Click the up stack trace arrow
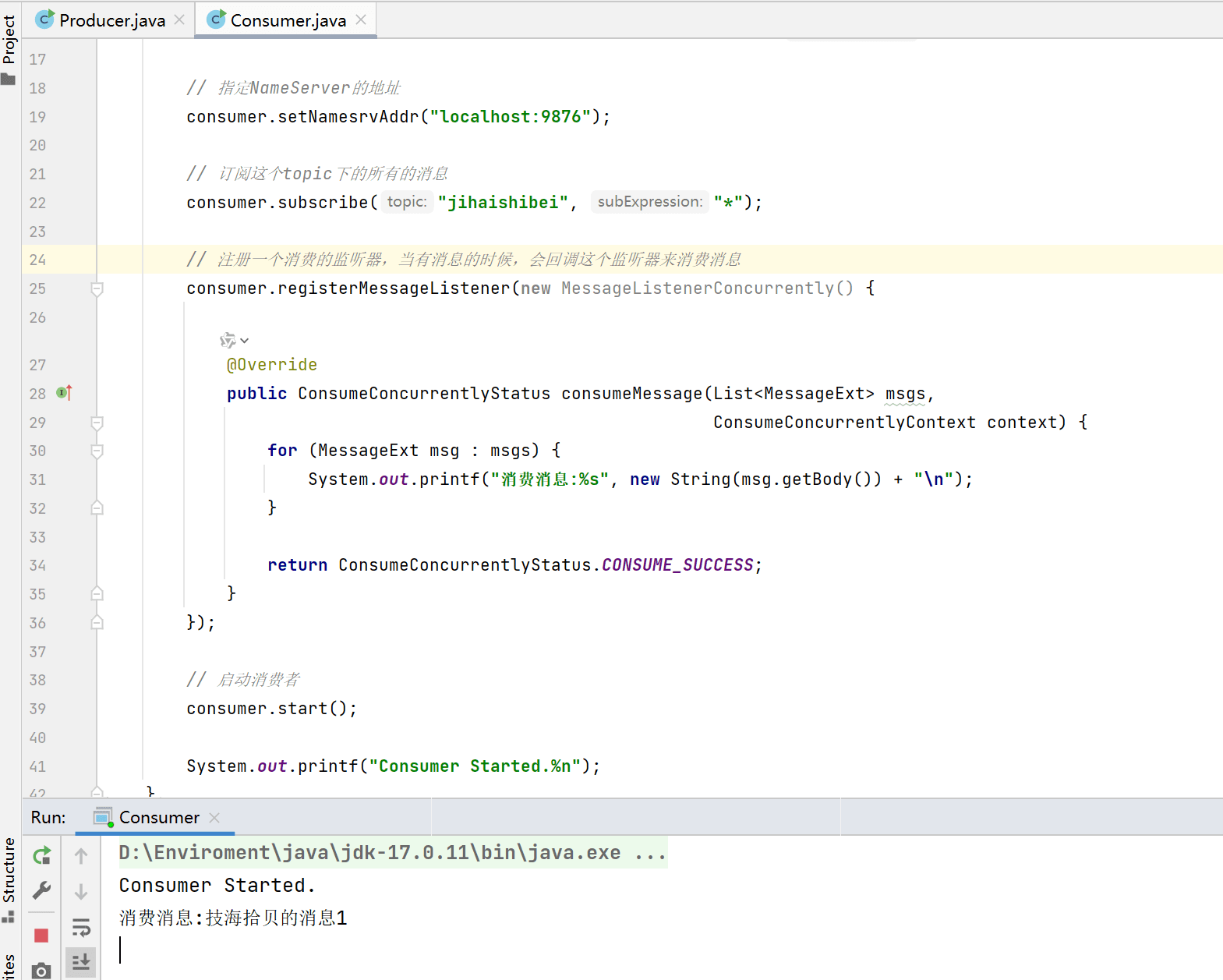 81,856
